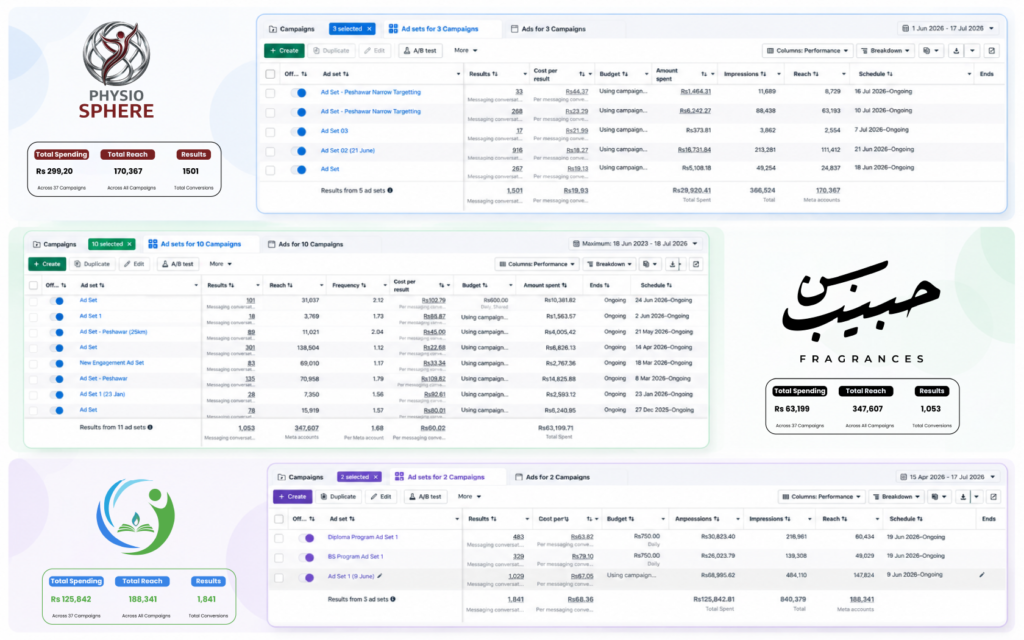The width and height of the screenshot is (1024, 640).
Task: Clear the "10 selected" campaign filter
Action: tap(129, 244)
